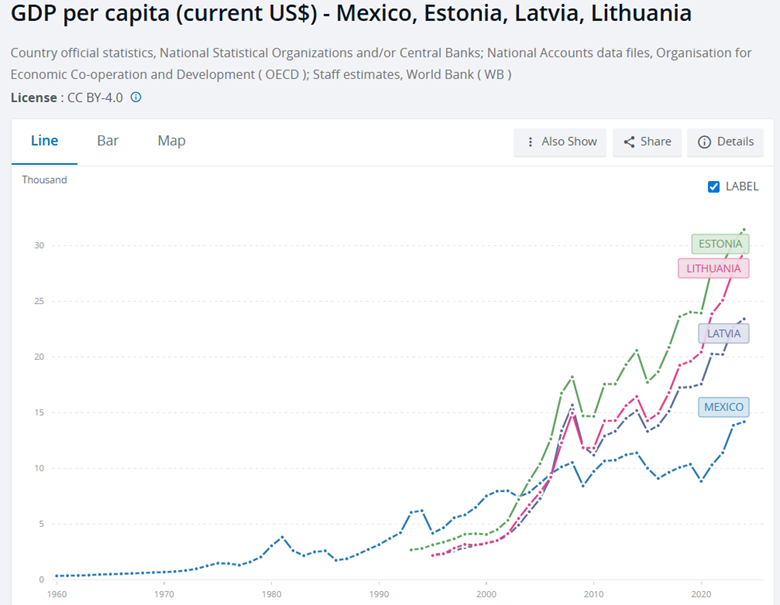Select the LATVIA series label
This screenshot has width=780, height=605.
[724, 333]
